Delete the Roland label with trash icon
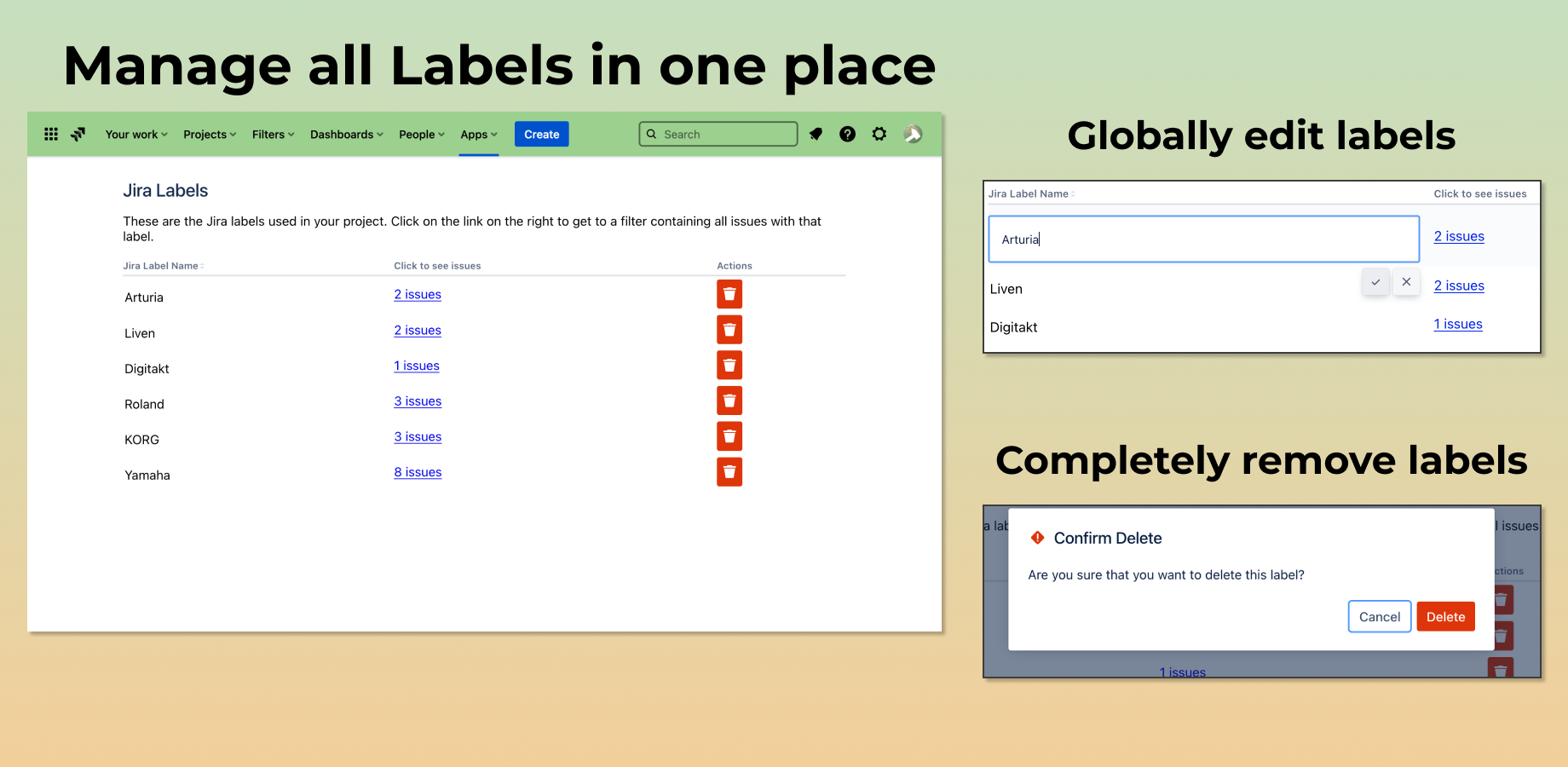 click(729, 401)
